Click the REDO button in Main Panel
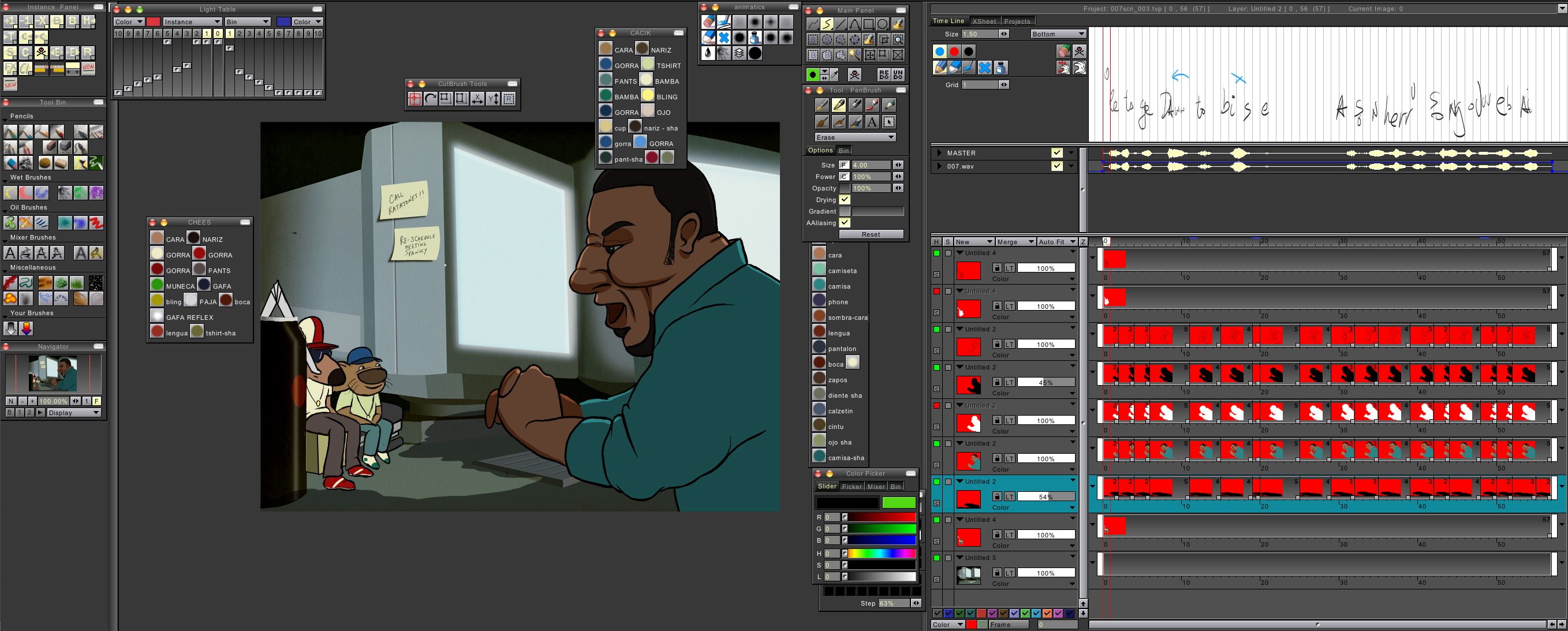Viewport: 1568px width, 631px height. tap(884, 74)
